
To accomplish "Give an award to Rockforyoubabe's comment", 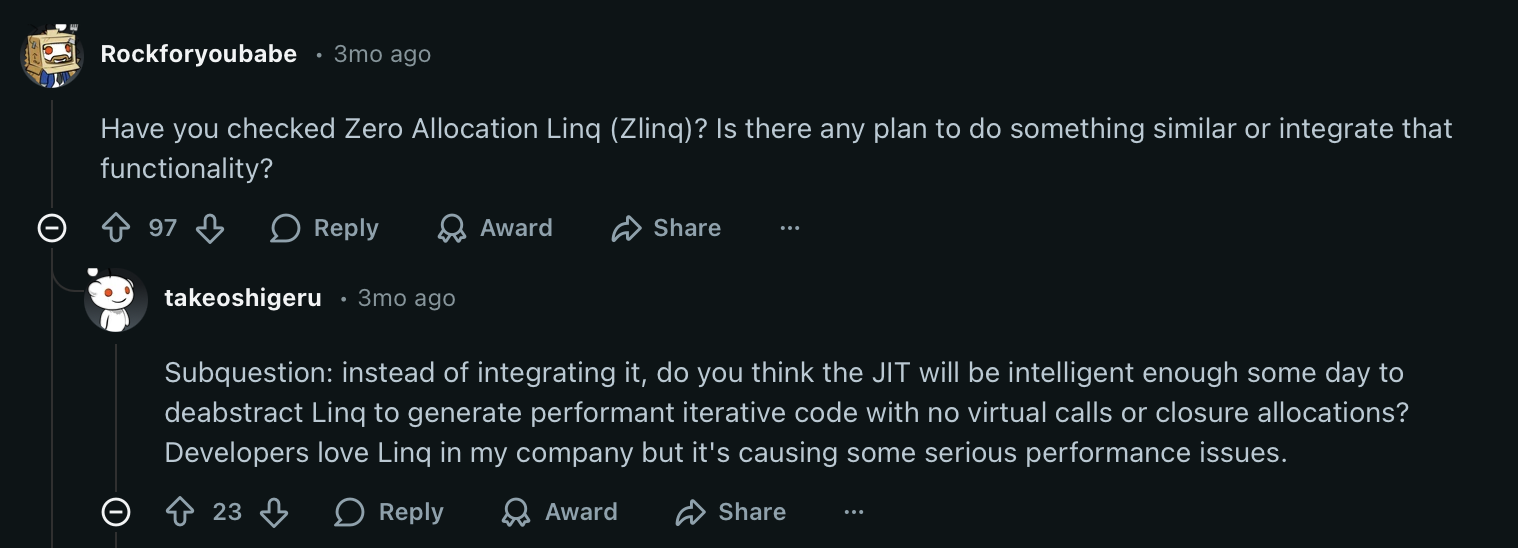I will point(496,229).
